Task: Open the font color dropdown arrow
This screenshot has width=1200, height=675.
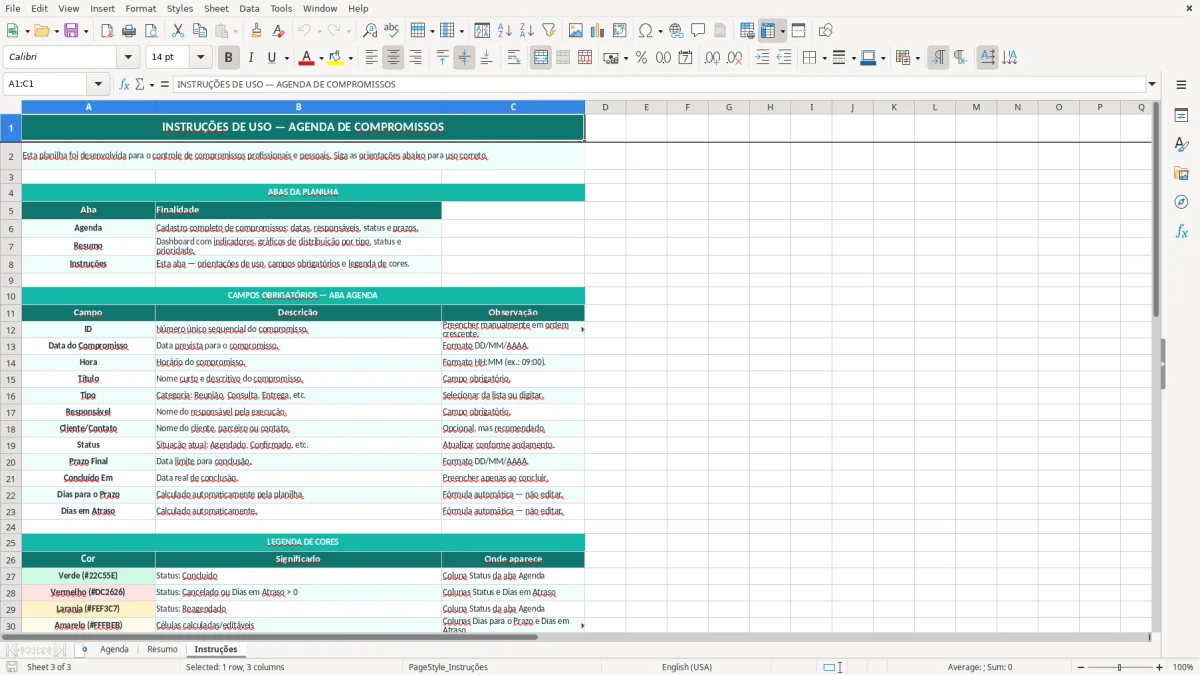Action: click(321, 58)
